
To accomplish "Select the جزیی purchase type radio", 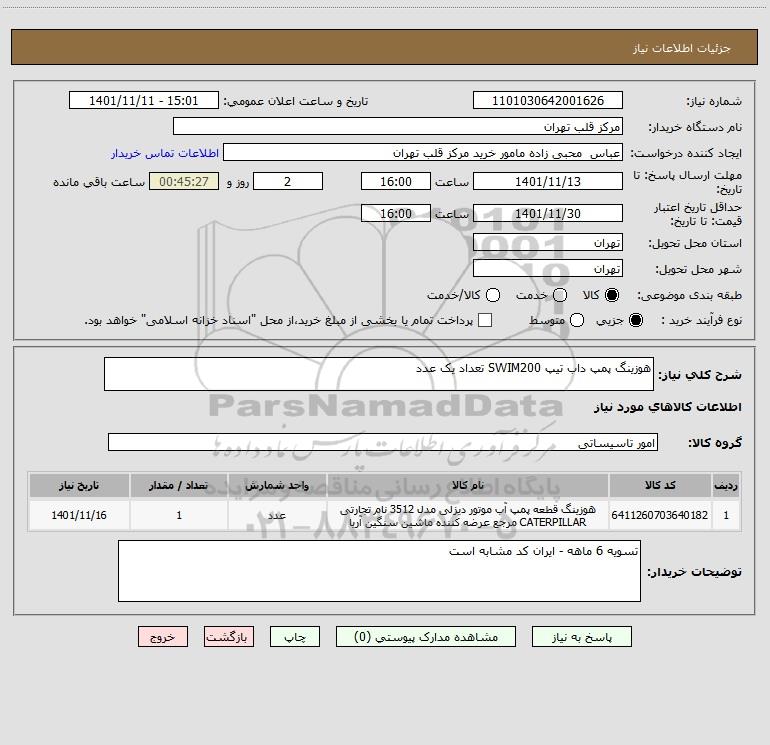I will coord(635,320).
